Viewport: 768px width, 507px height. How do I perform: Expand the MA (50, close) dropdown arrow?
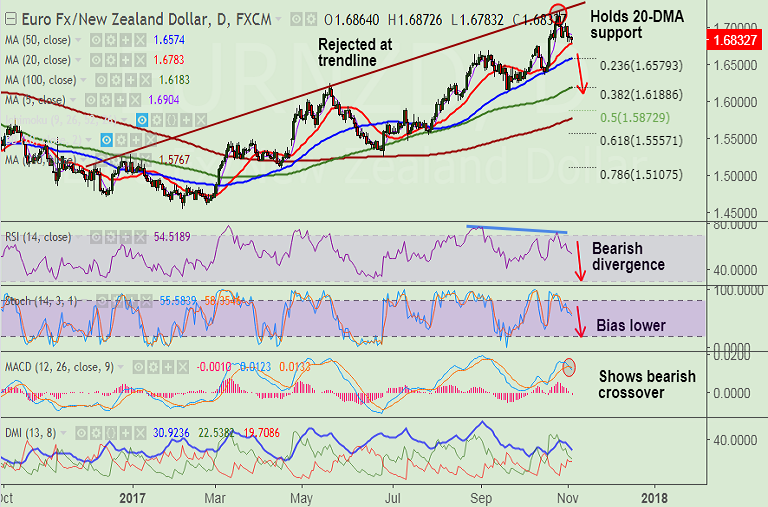78,40
